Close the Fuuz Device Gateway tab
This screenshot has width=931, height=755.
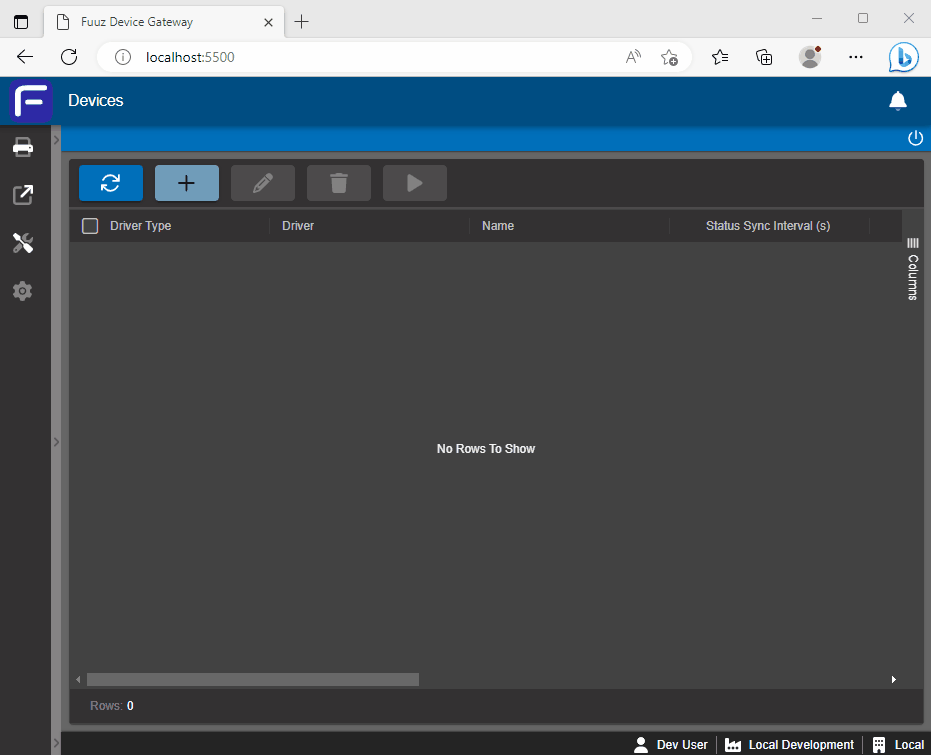pyautogui.click(x=268, y=23)
